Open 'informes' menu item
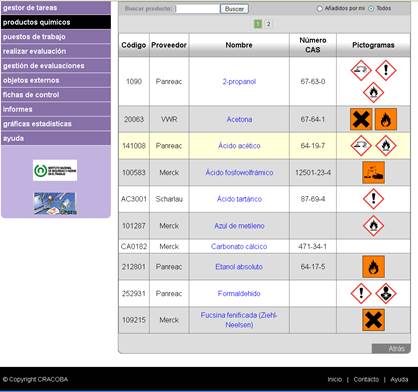 click(x=56, y=109)
